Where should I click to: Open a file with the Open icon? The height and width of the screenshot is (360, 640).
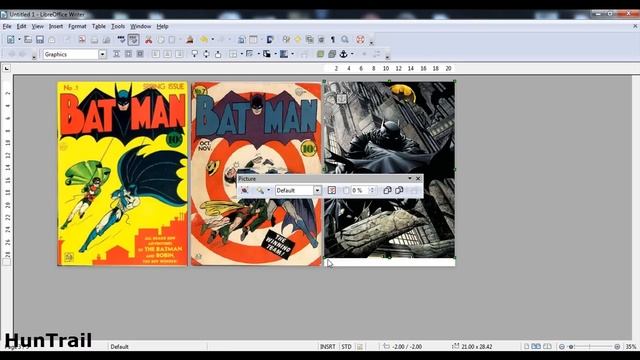click(28, 40)
